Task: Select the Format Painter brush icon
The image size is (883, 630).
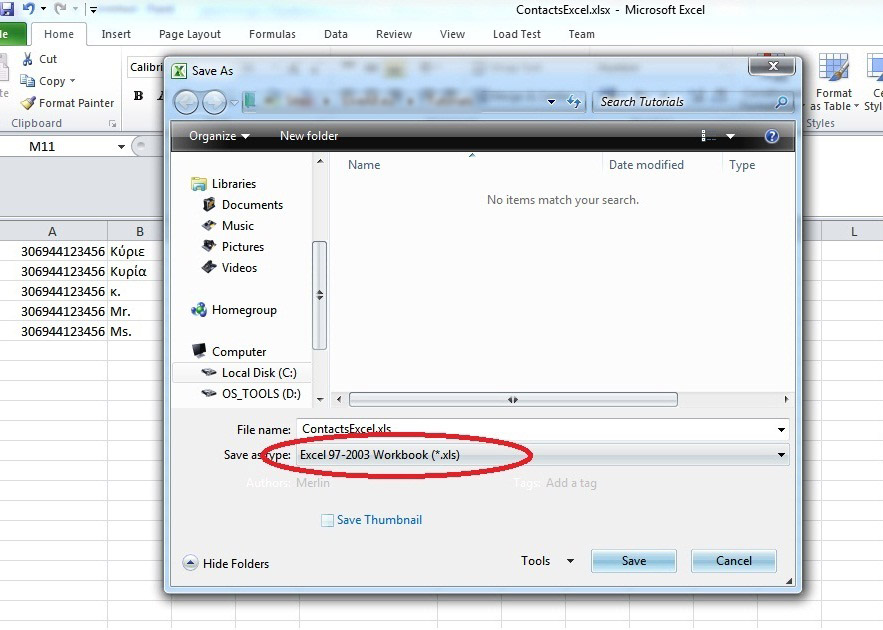Action: [x=28, y=103]
